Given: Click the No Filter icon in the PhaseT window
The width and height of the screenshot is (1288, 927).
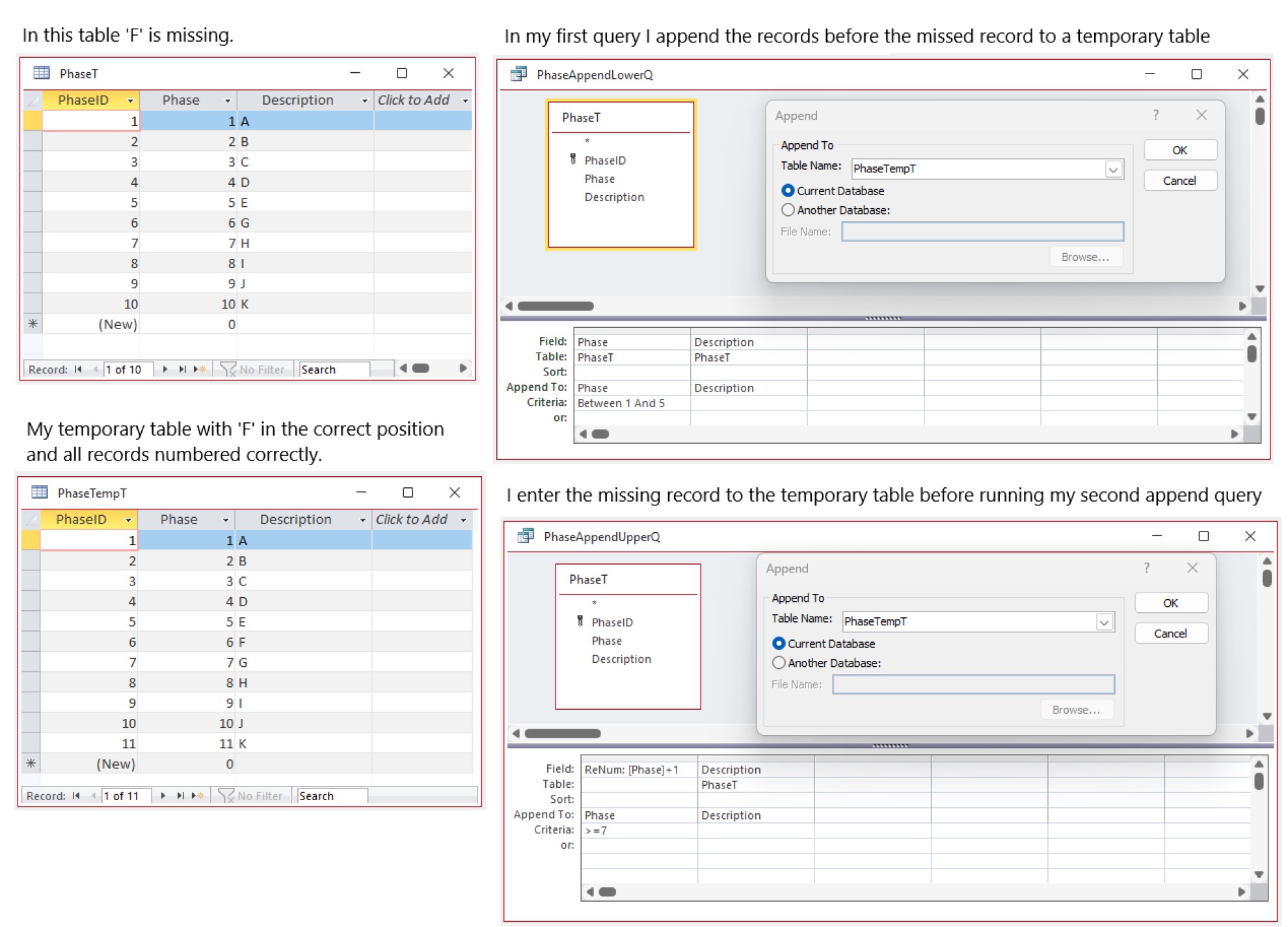Looking at the screenshot, I should [x=227, y=369].
